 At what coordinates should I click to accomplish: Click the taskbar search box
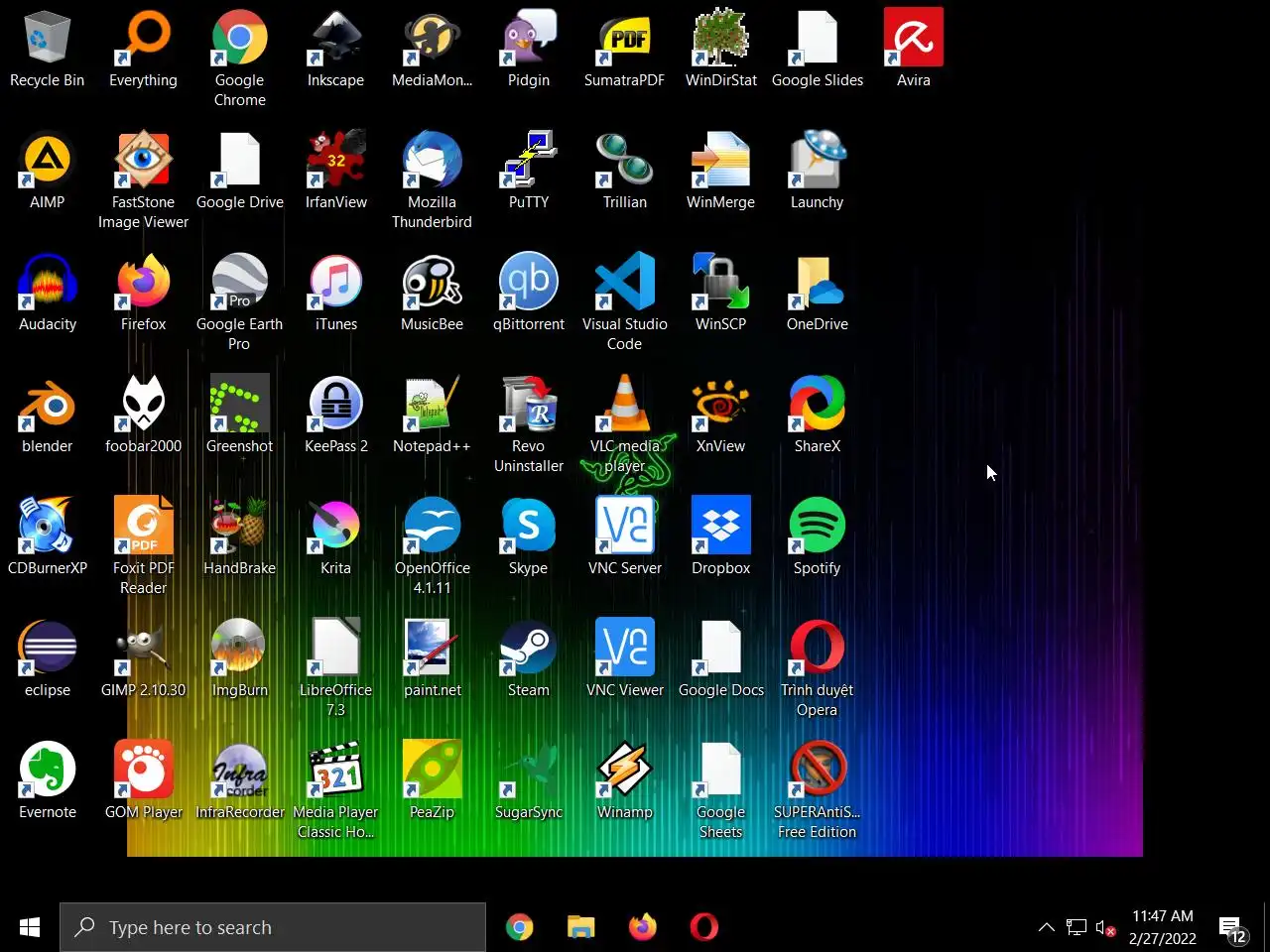pos(273,927)
